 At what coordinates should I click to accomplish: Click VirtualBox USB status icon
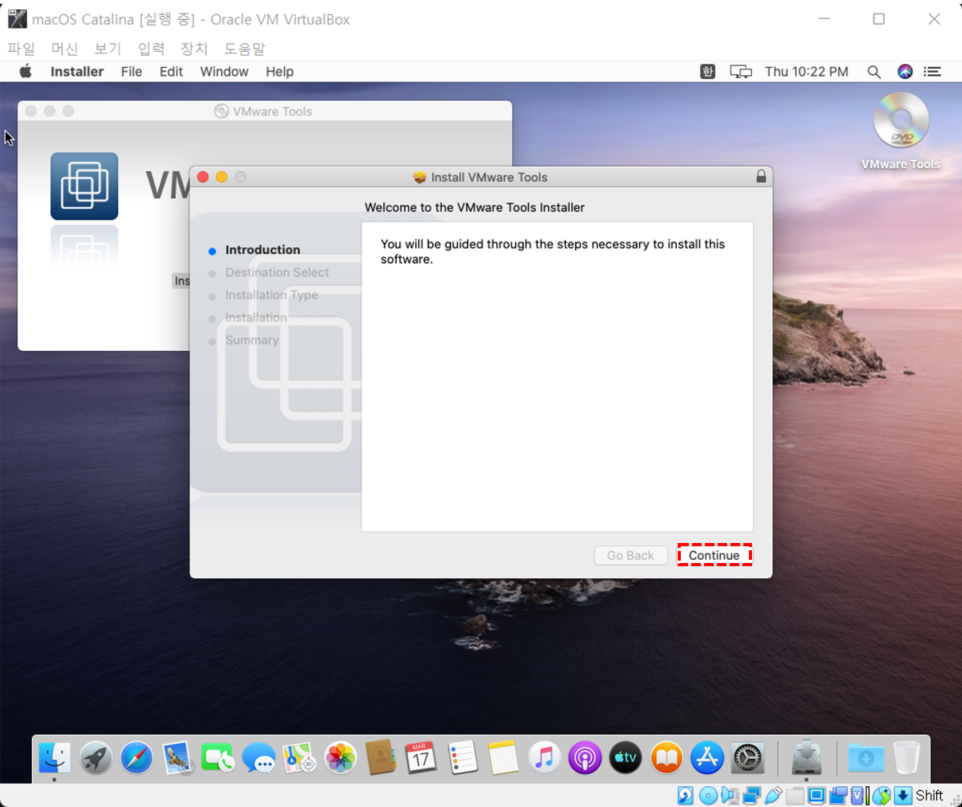pos(773,795)
